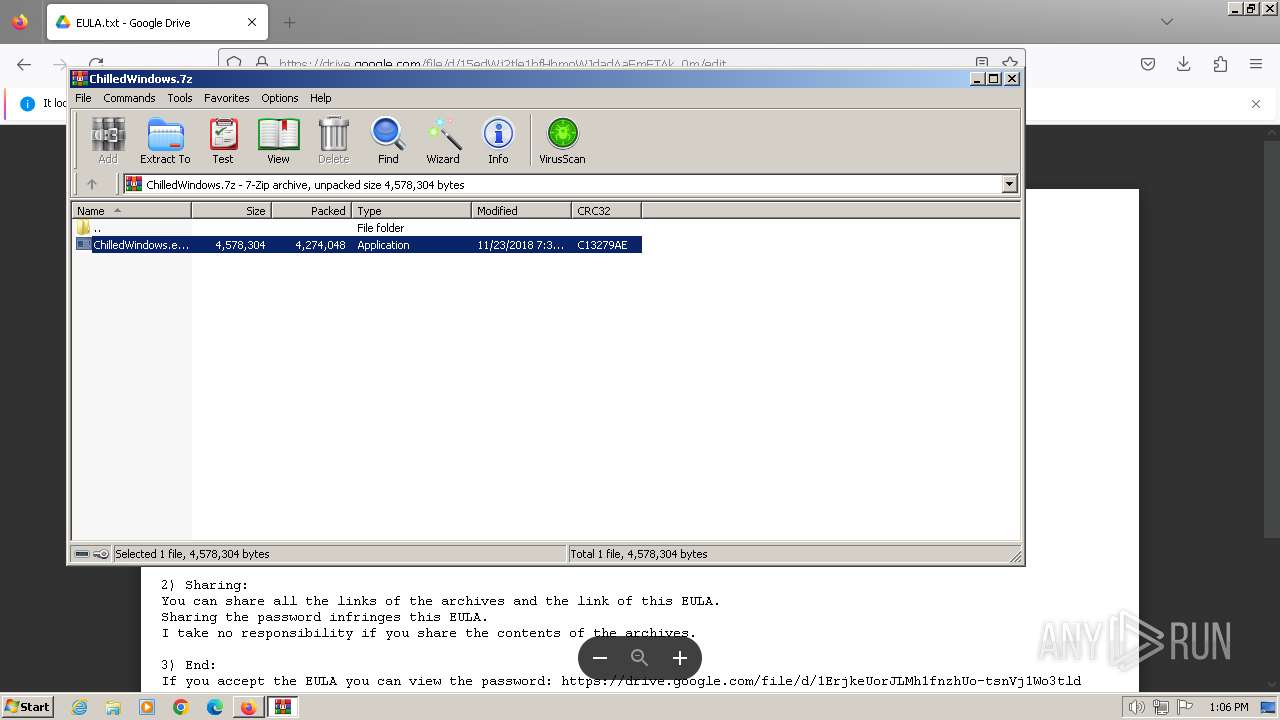The image size is (1280, 720).
Task: Open File Explorer from taskbar
Action: [x=113, y=707]
